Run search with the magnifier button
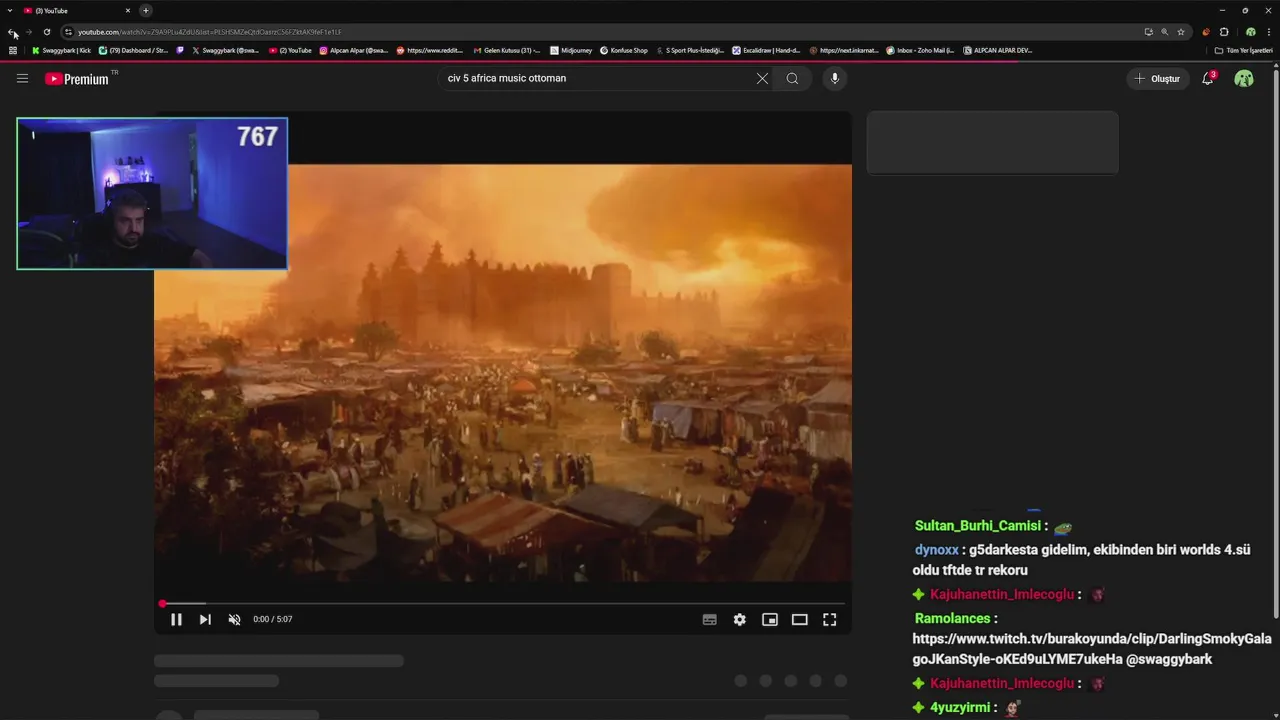Viewport: 1280px width, 720px height. pos(792,78)
